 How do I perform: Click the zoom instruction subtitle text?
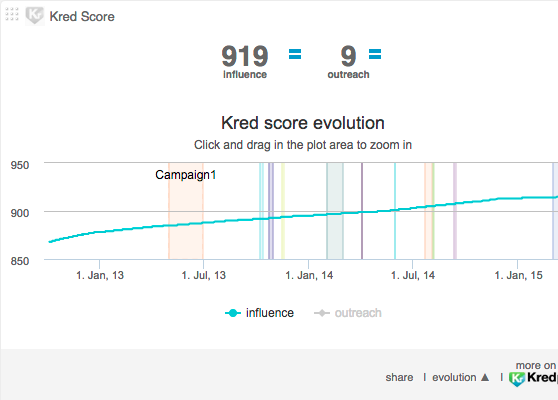pos(303,145)
